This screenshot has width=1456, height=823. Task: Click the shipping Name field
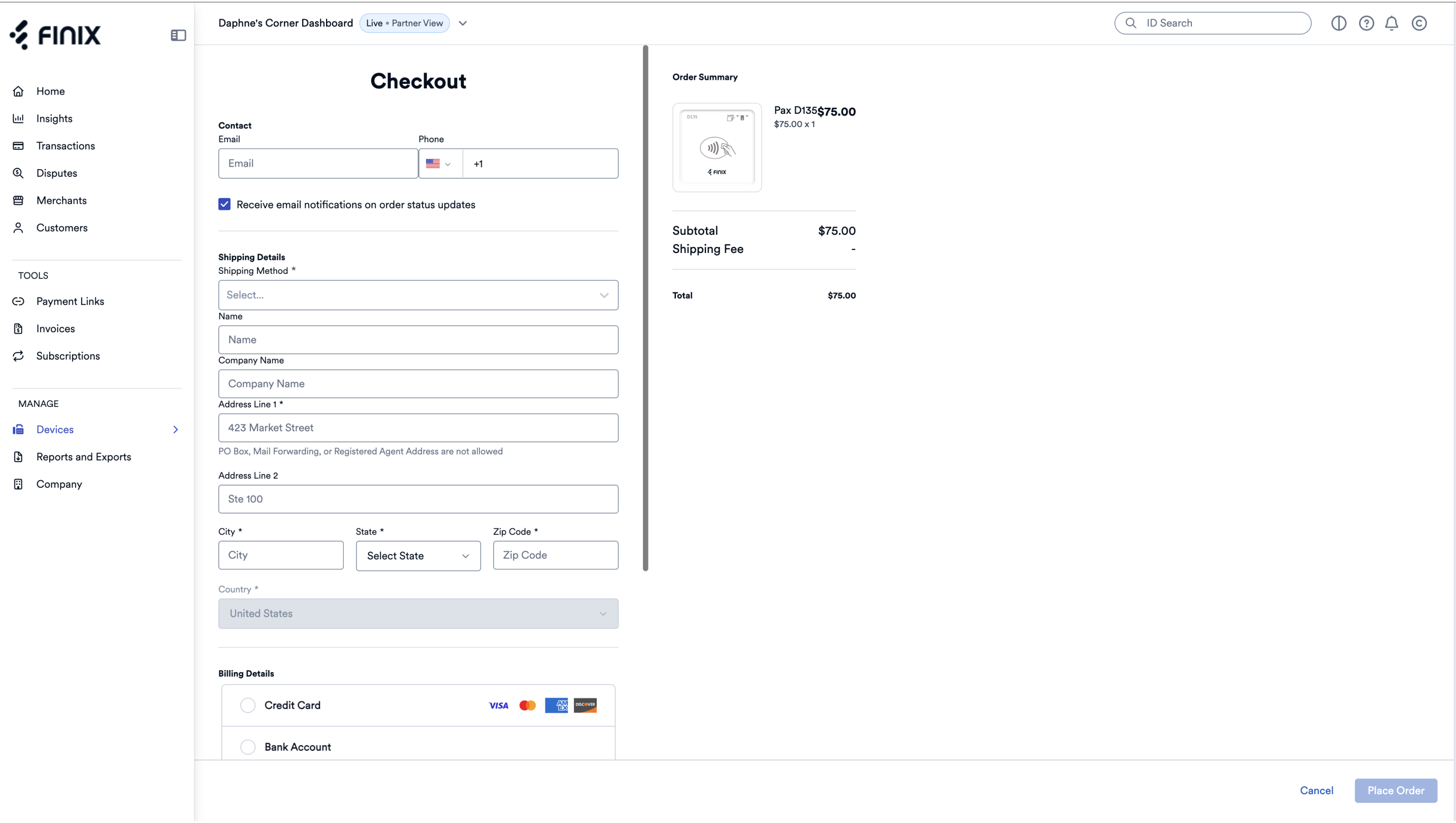418,340
